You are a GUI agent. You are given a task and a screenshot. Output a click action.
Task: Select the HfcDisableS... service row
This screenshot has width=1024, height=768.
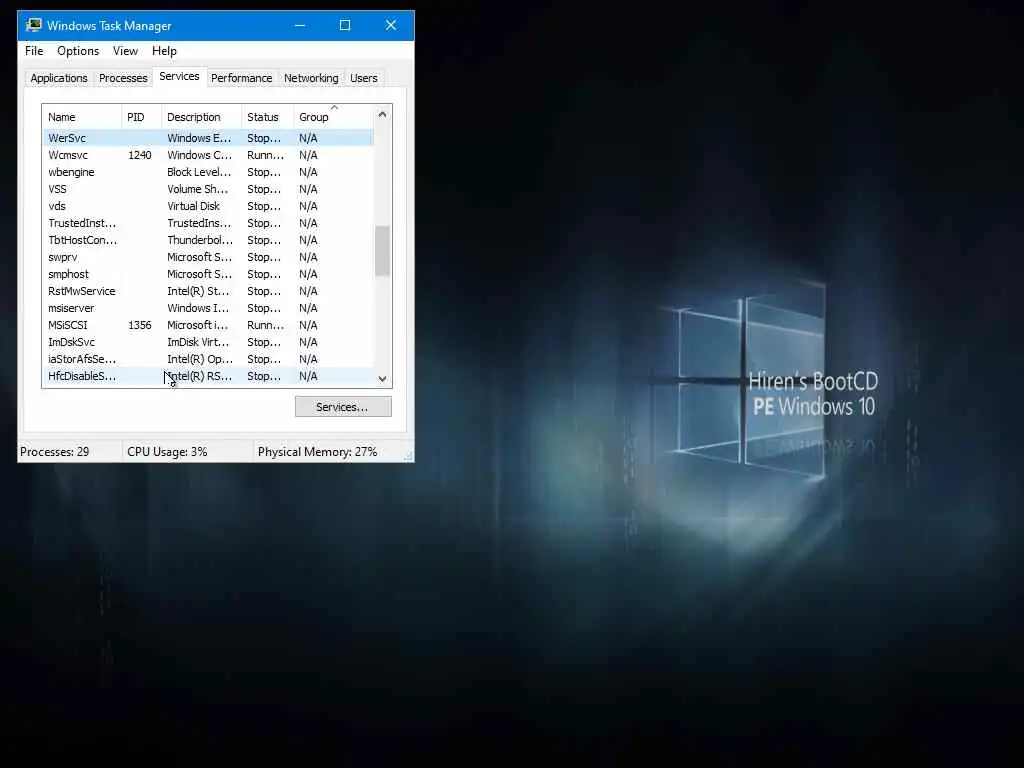point(208,376)
